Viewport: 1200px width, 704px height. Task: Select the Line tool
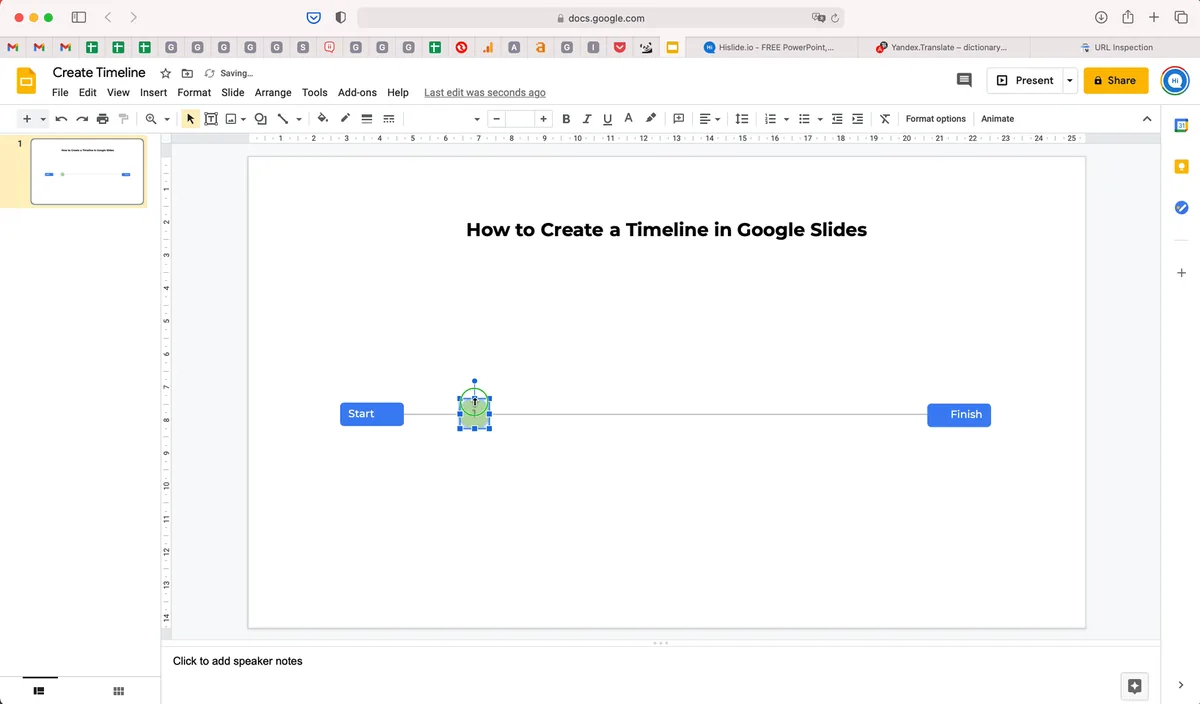click(283, 119)
